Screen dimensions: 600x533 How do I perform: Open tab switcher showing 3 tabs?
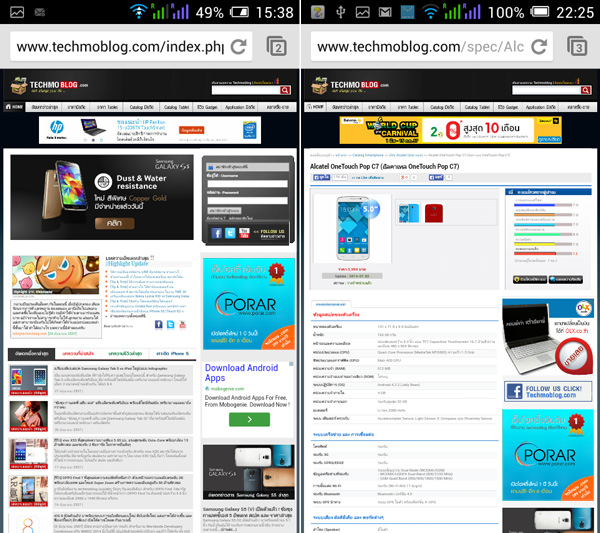click(x=577, y=46)
